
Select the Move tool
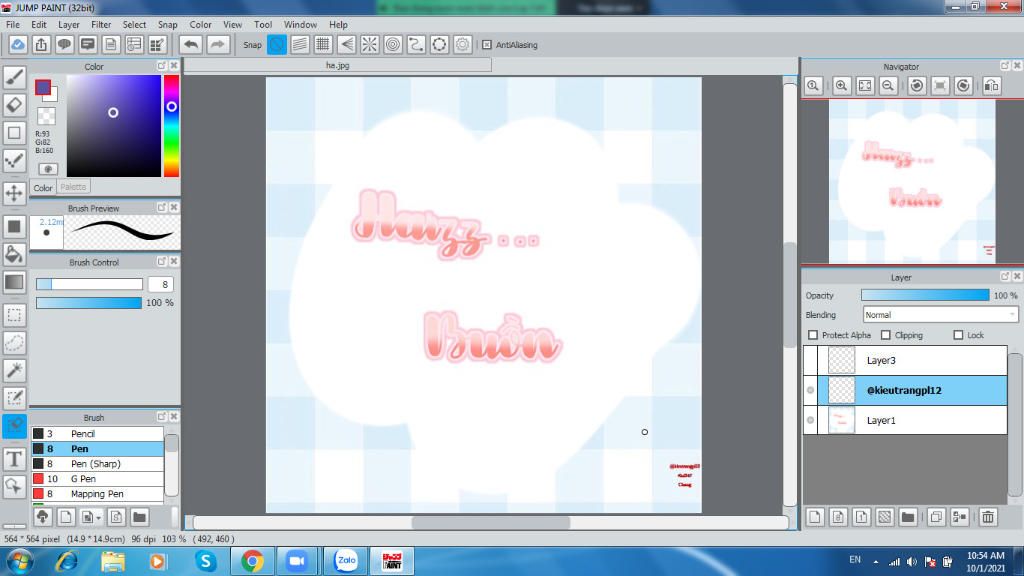14,193
